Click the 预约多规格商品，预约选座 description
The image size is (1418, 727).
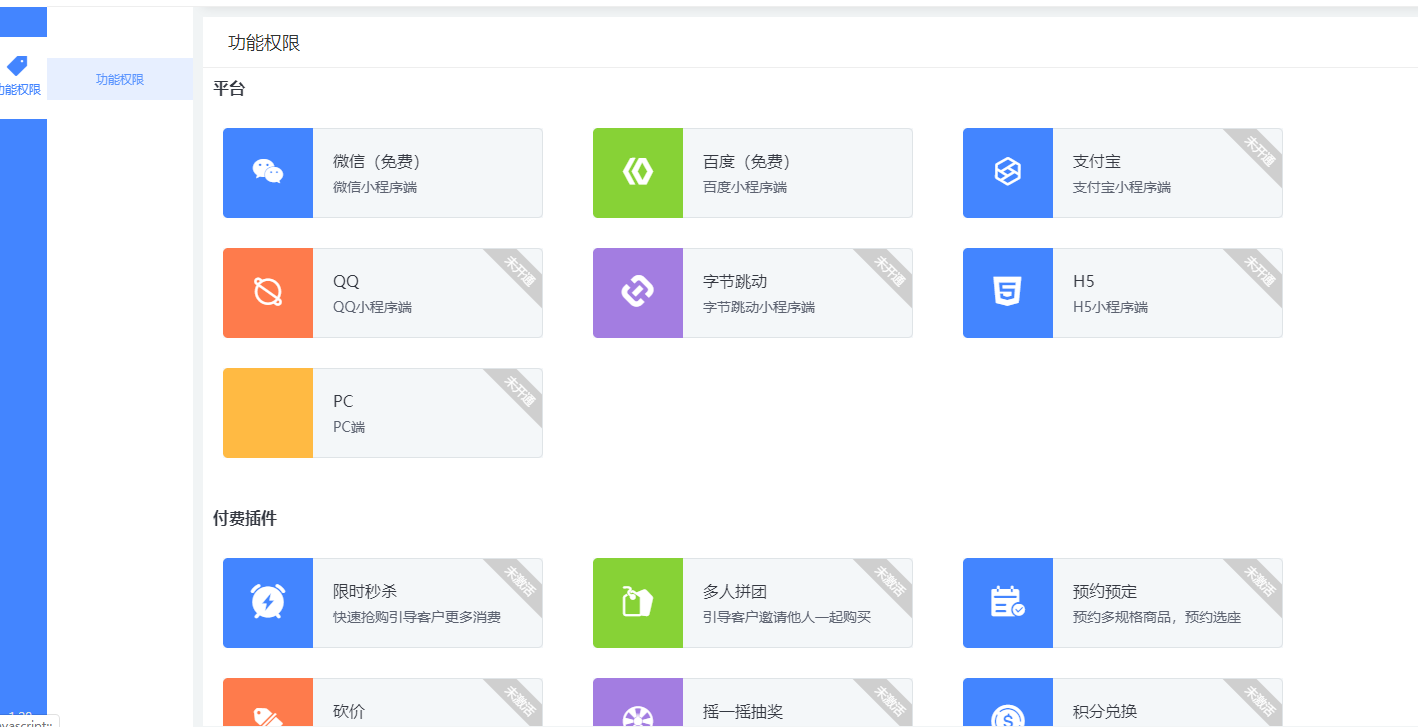click(1157, 617)
